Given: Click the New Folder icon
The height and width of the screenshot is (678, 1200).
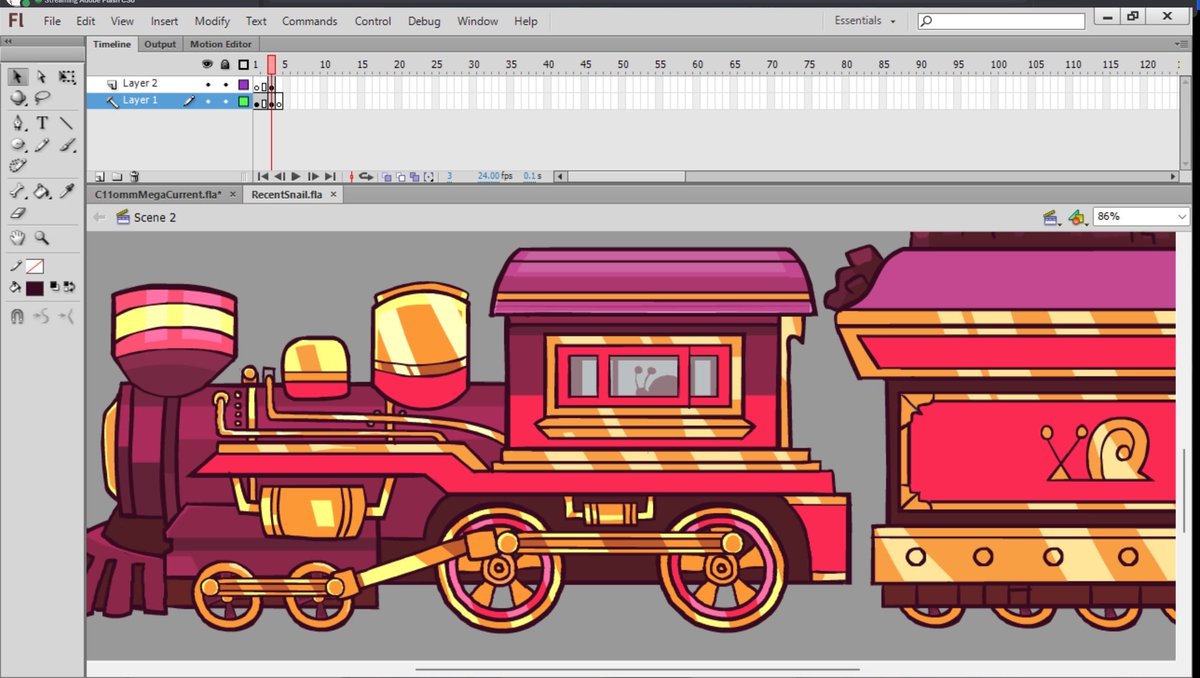Looking at the screenshot, I should point(116,176).
